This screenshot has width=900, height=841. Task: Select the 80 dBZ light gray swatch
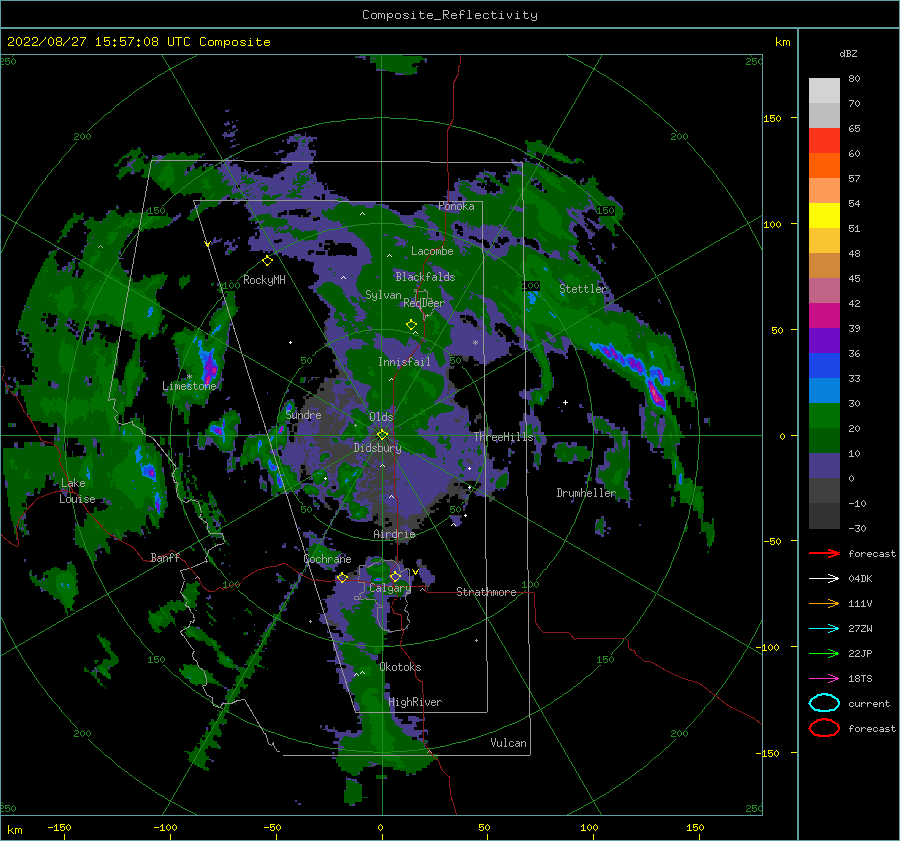click(x=824, y=91)
